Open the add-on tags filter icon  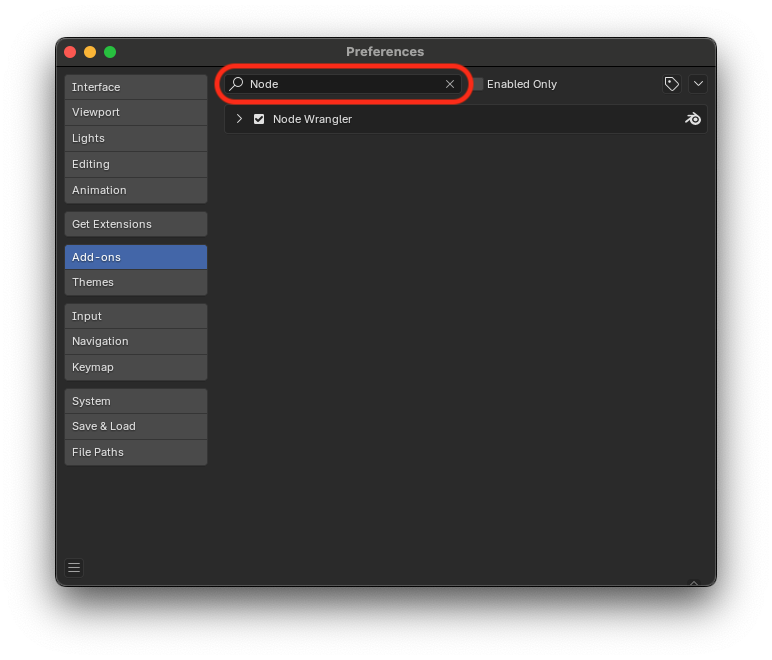672,84
